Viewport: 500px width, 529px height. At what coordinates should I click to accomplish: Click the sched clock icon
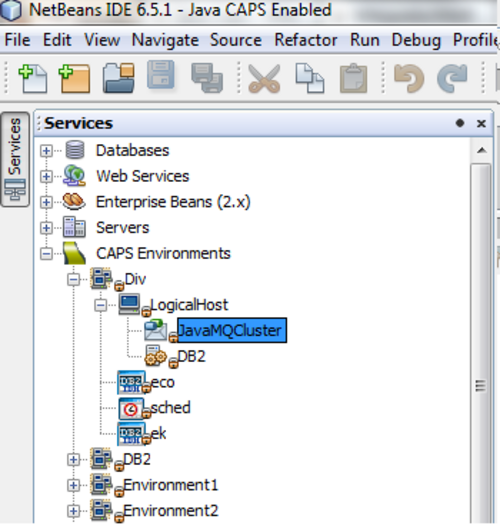131,408
